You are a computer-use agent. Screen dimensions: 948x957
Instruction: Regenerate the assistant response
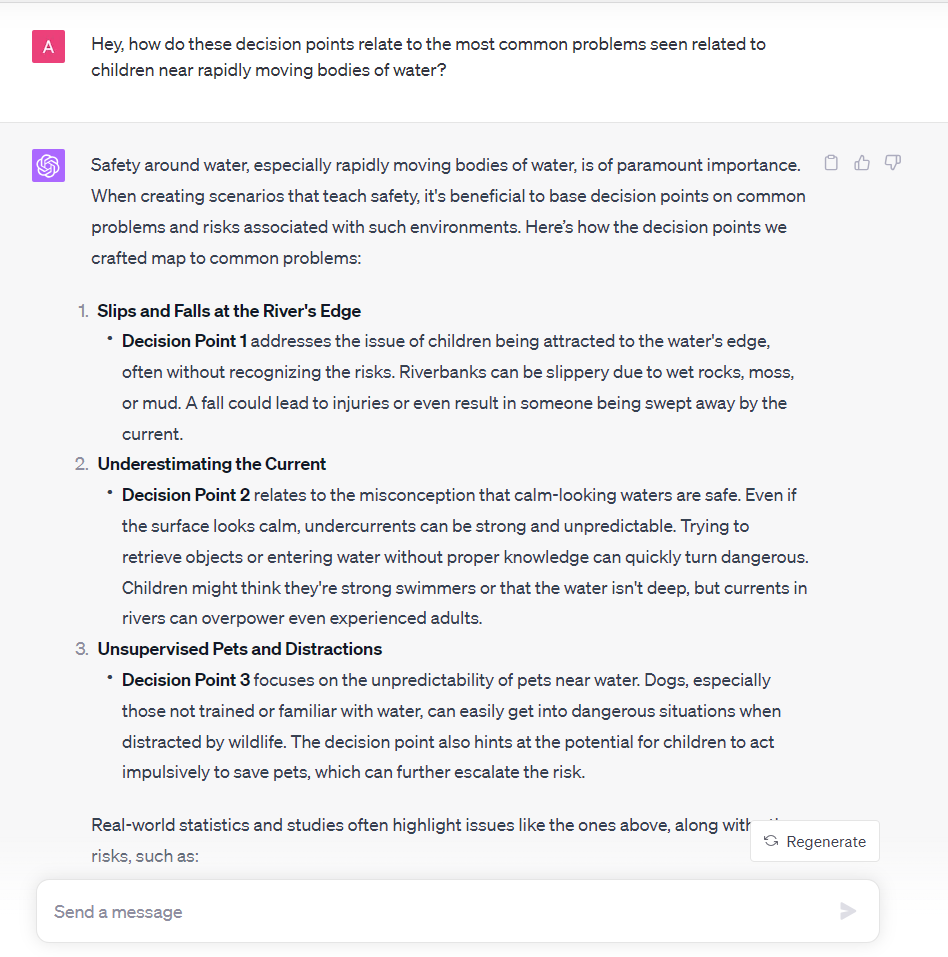pos(815,841)
